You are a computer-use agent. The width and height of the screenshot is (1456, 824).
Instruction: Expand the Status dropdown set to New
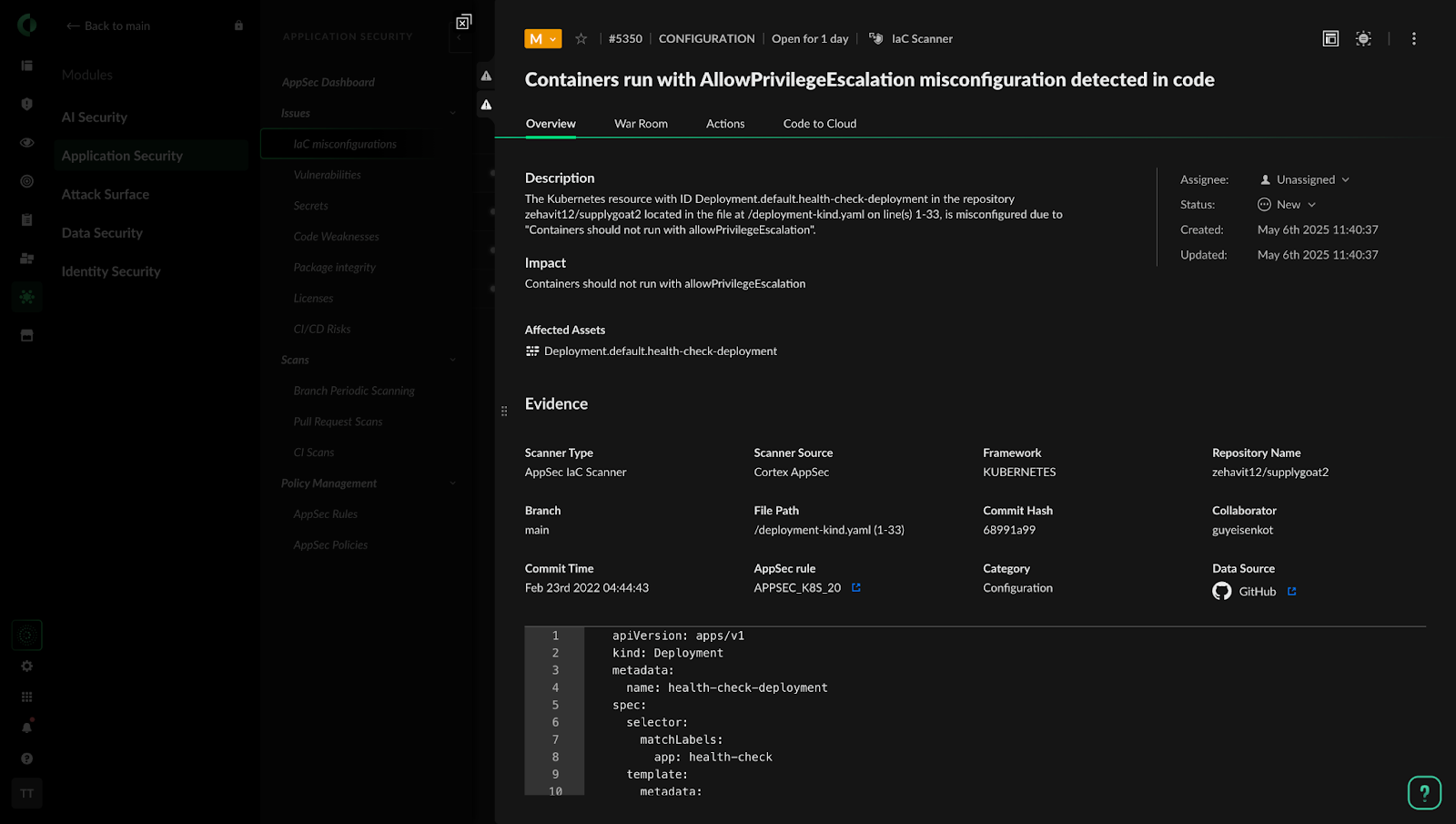point(1286,204)
